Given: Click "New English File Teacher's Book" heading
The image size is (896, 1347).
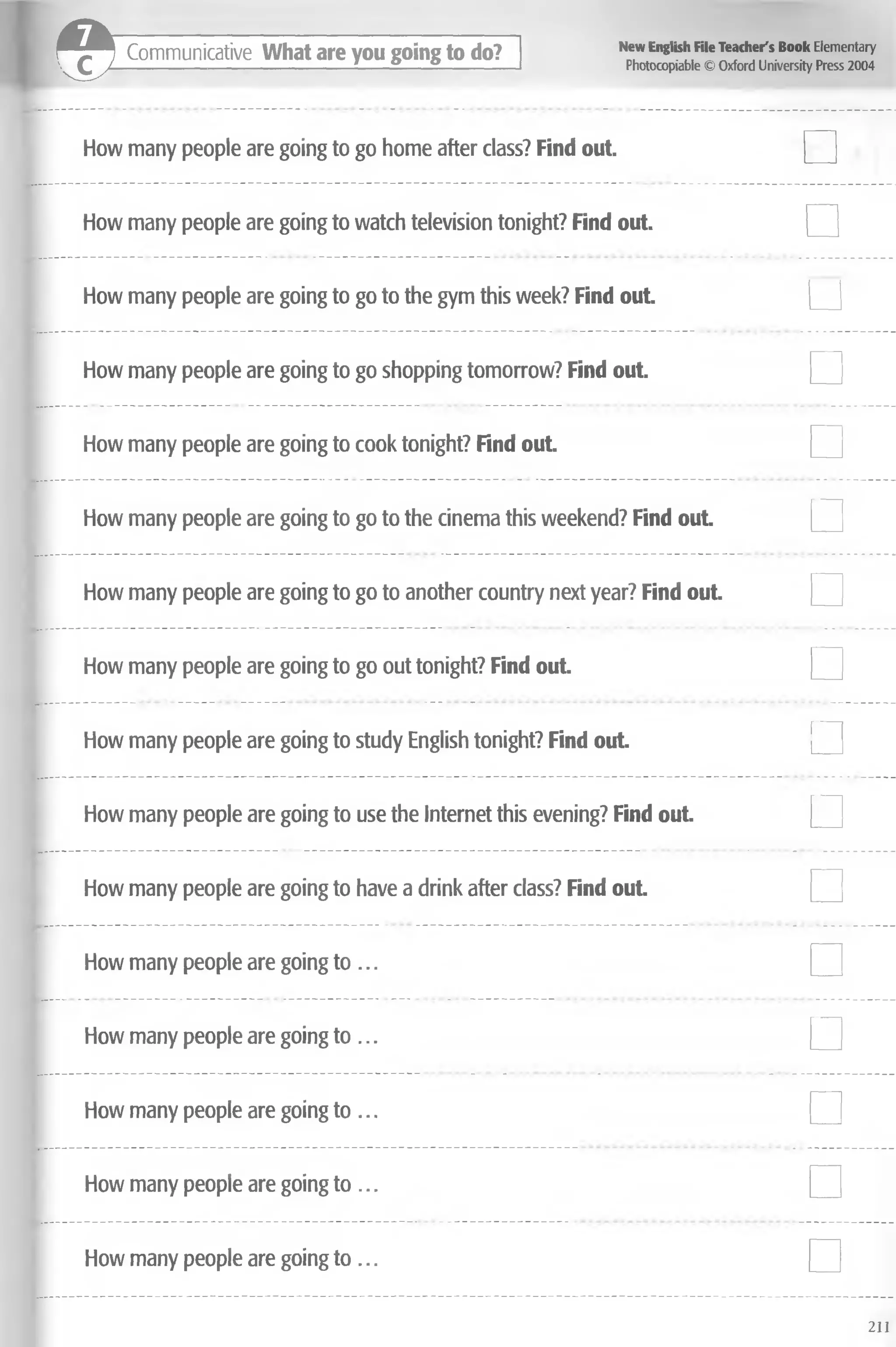Looking at the screenshot, I should pyautogui.click(x=714, y=47).
